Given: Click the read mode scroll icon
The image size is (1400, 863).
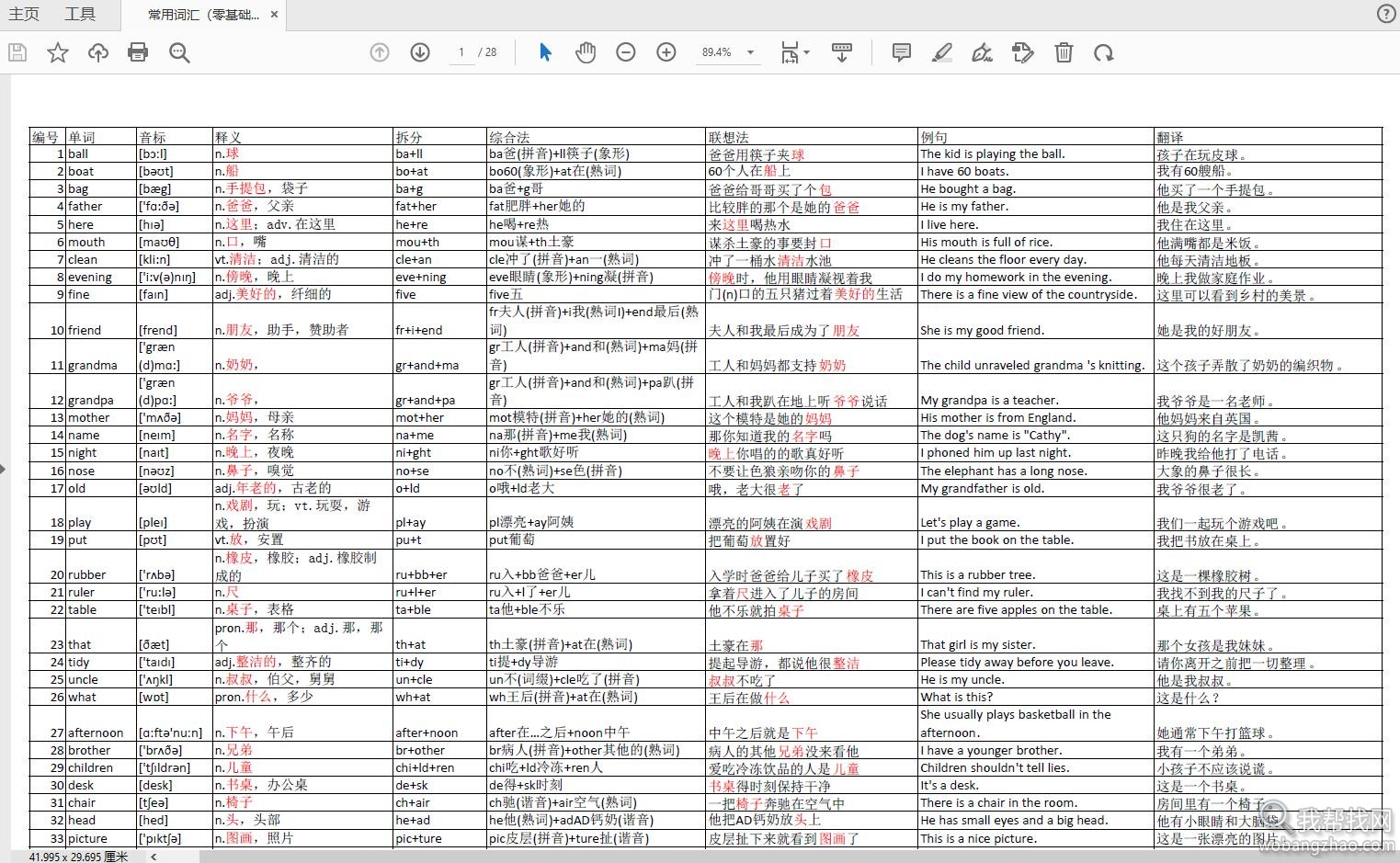Looking at the screenshot, I should point(841,52).
